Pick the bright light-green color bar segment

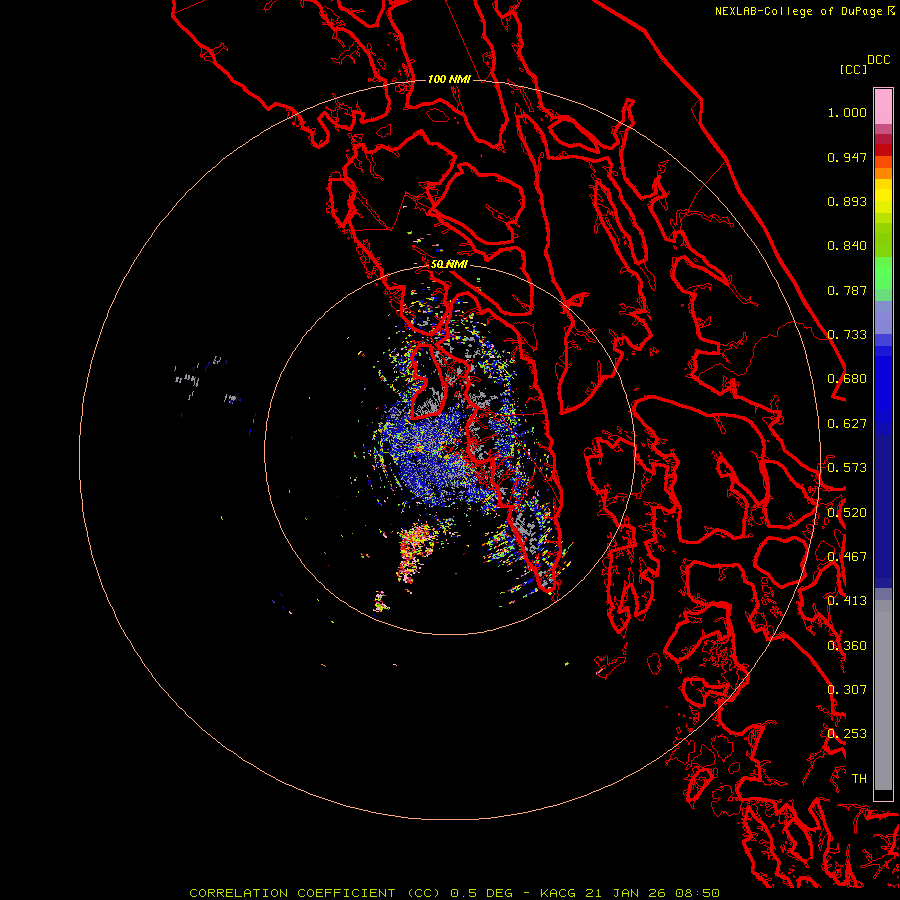(883, 273)
